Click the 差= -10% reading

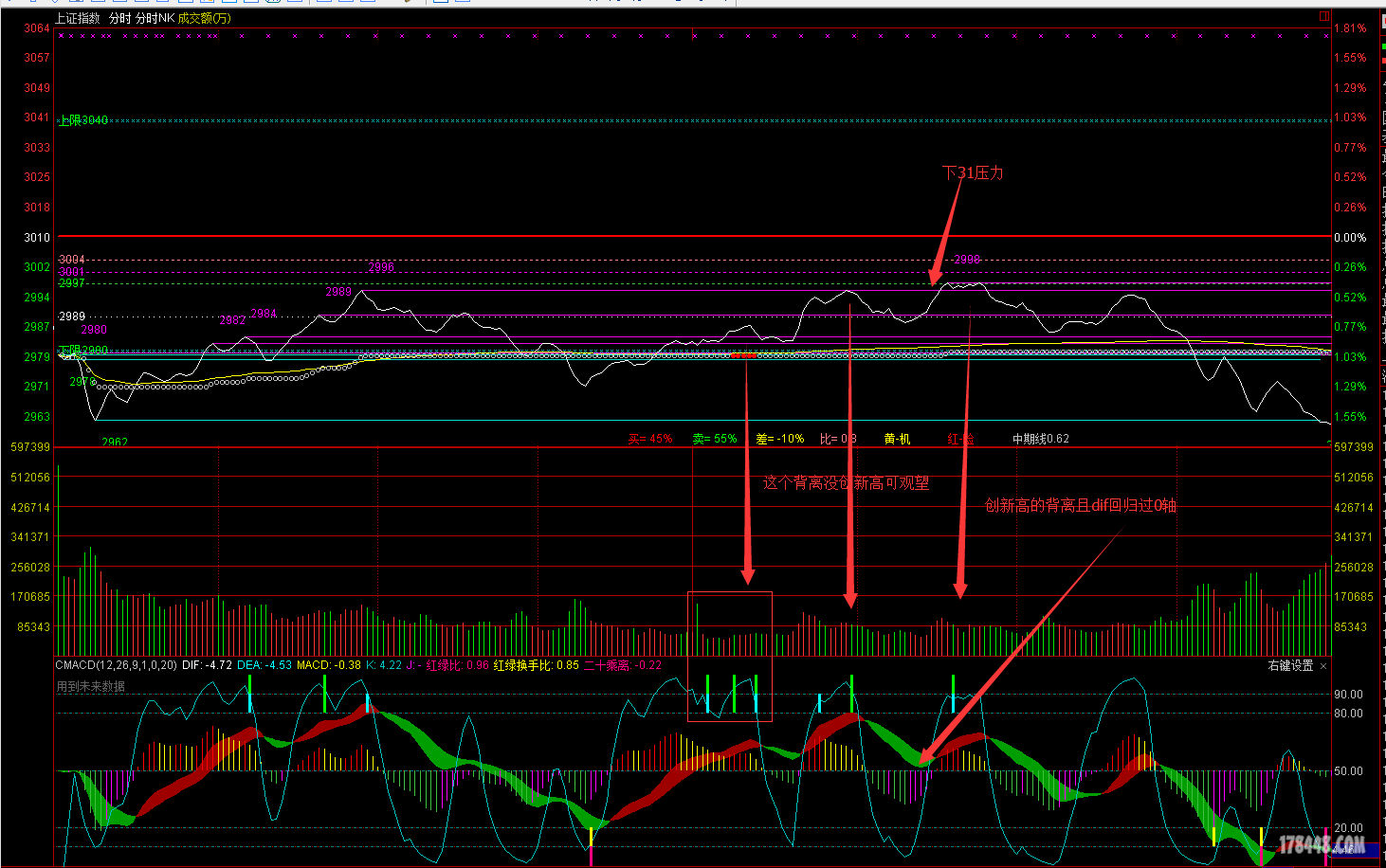(x=779, y=439)
